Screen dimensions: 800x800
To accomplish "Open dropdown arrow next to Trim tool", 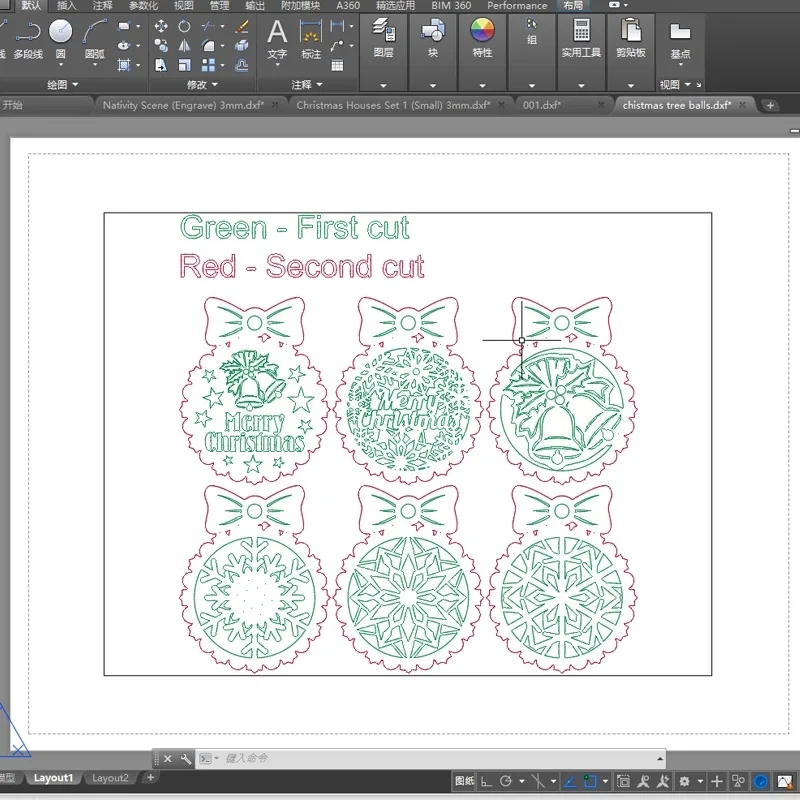I will tap(222, 26).
